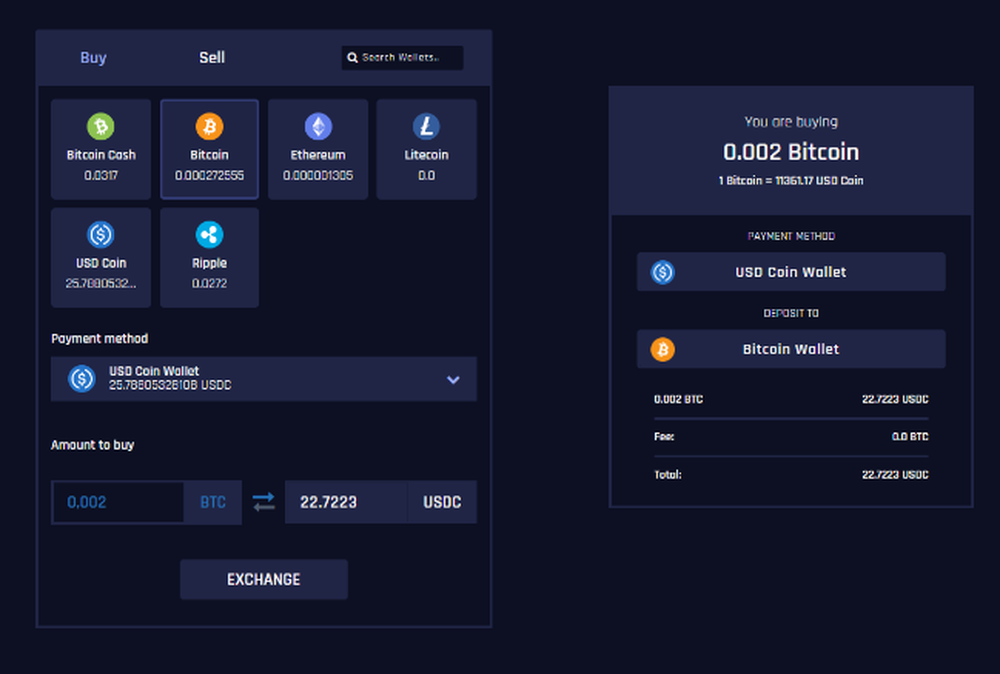
Task: Select the Bitcoin Cash green coin icon
Action: coord(101,126)
